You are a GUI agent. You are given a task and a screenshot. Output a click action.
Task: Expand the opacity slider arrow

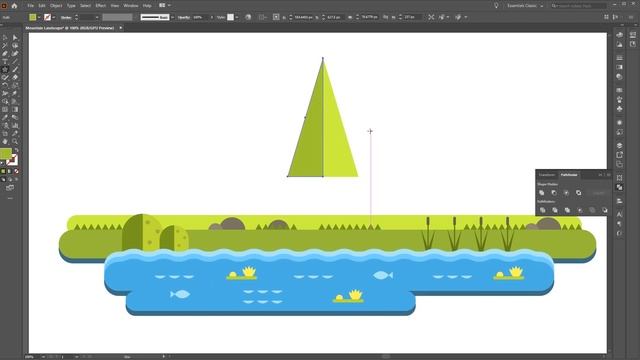[x=212, y=17]
